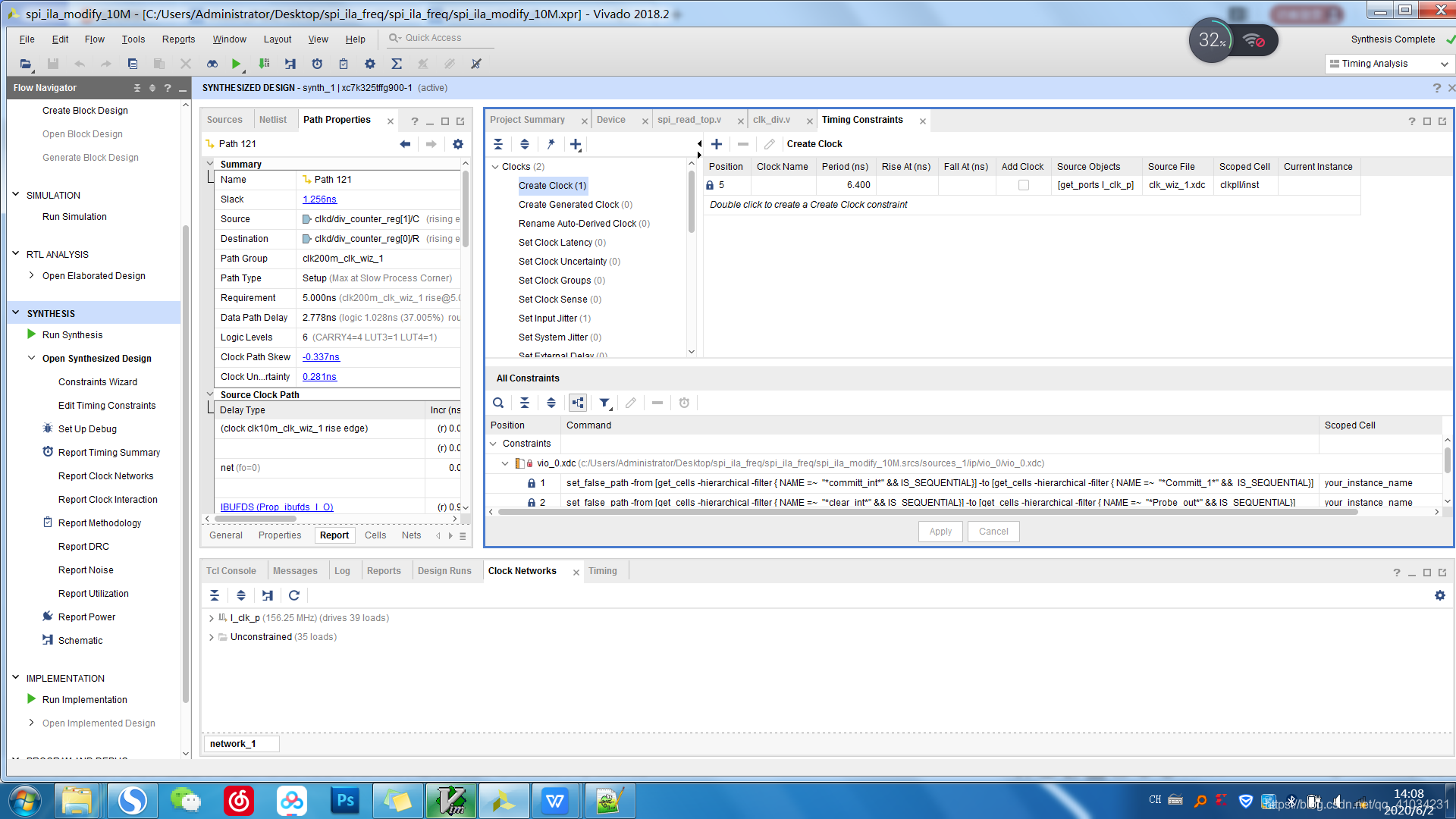Click the binoculars Find icon
Image resolution: width=1456 pixels, height=819 pixels.
pos(212,64)
